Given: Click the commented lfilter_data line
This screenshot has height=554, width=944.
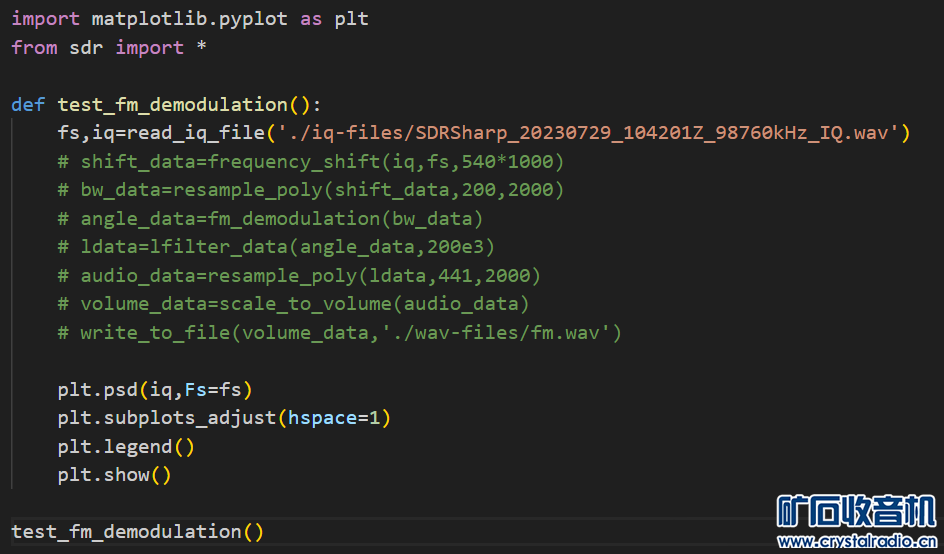Looking at the screenshot, I should 275,246.
